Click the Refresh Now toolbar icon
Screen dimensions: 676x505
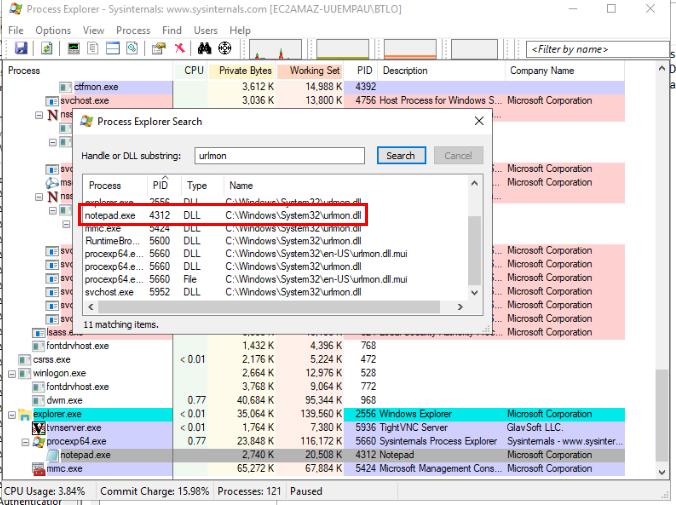coord(47,48)
